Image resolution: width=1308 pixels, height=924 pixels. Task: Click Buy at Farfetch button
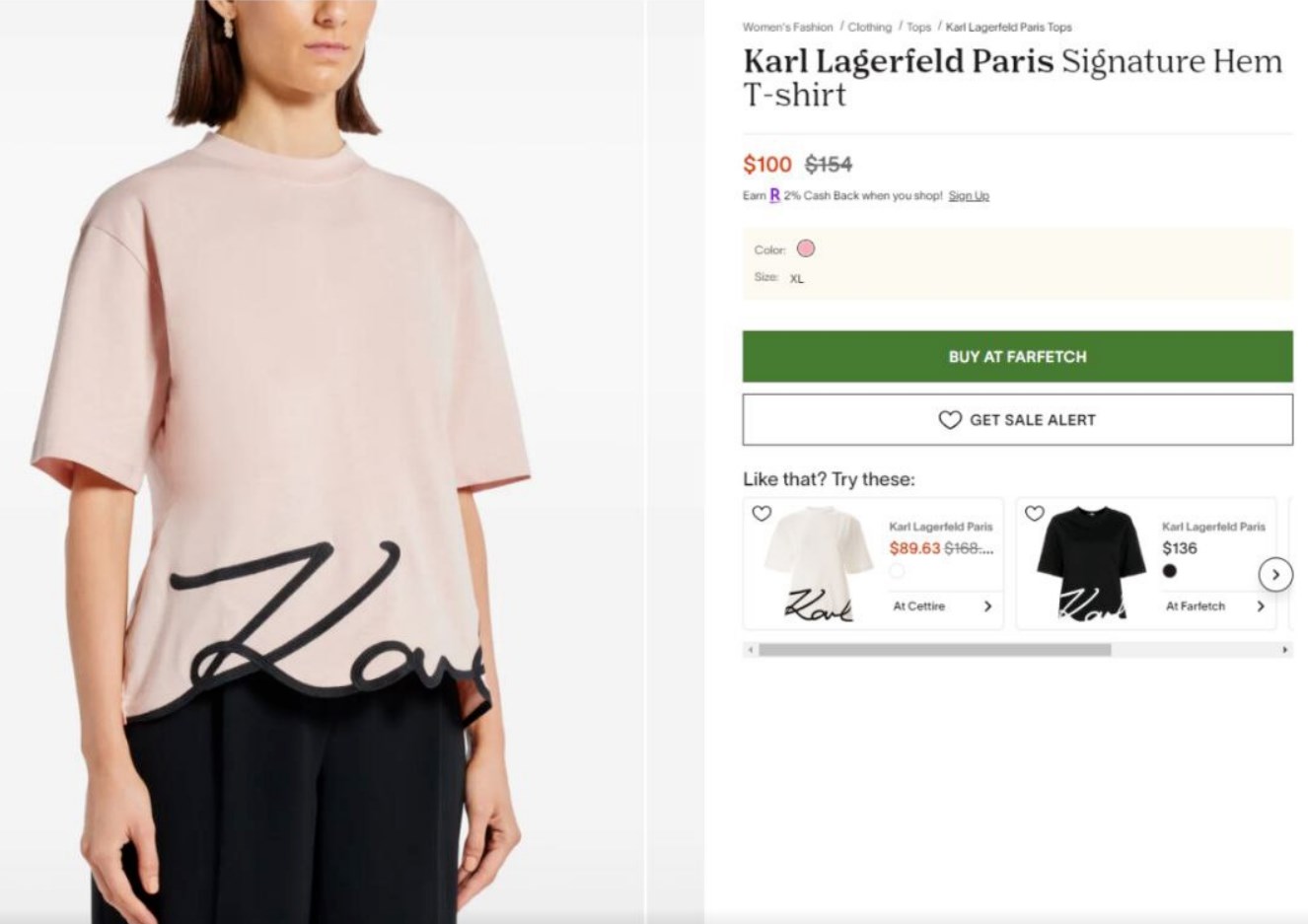1017,356
